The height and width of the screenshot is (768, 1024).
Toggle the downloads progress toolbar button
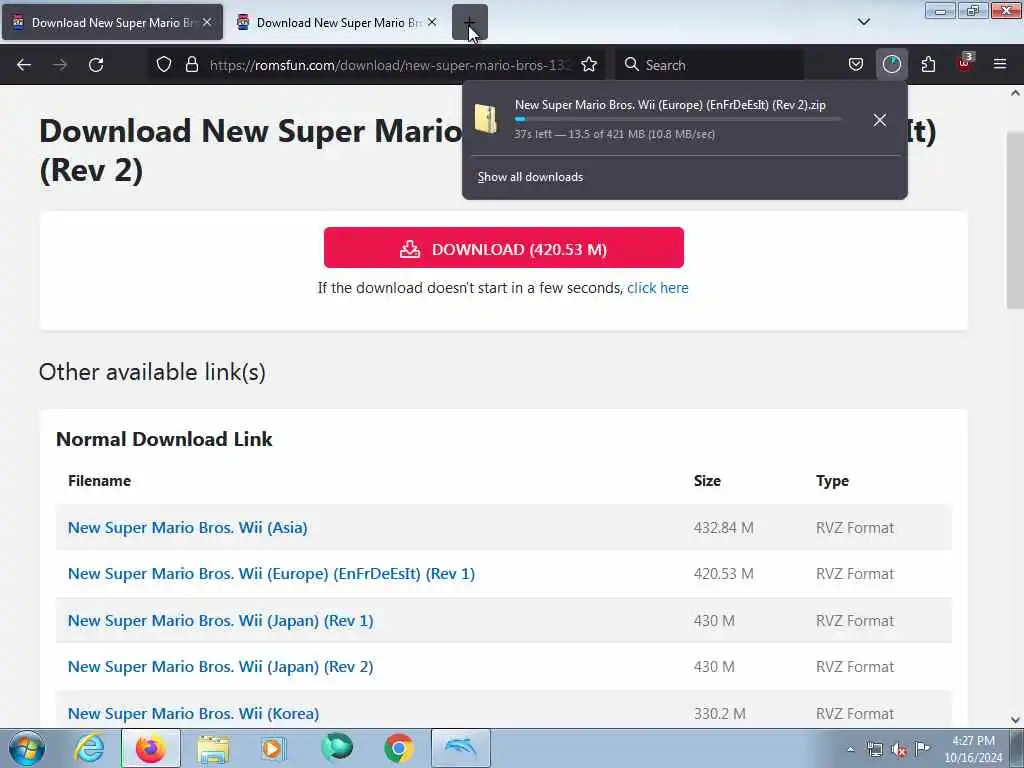(891, 65)
